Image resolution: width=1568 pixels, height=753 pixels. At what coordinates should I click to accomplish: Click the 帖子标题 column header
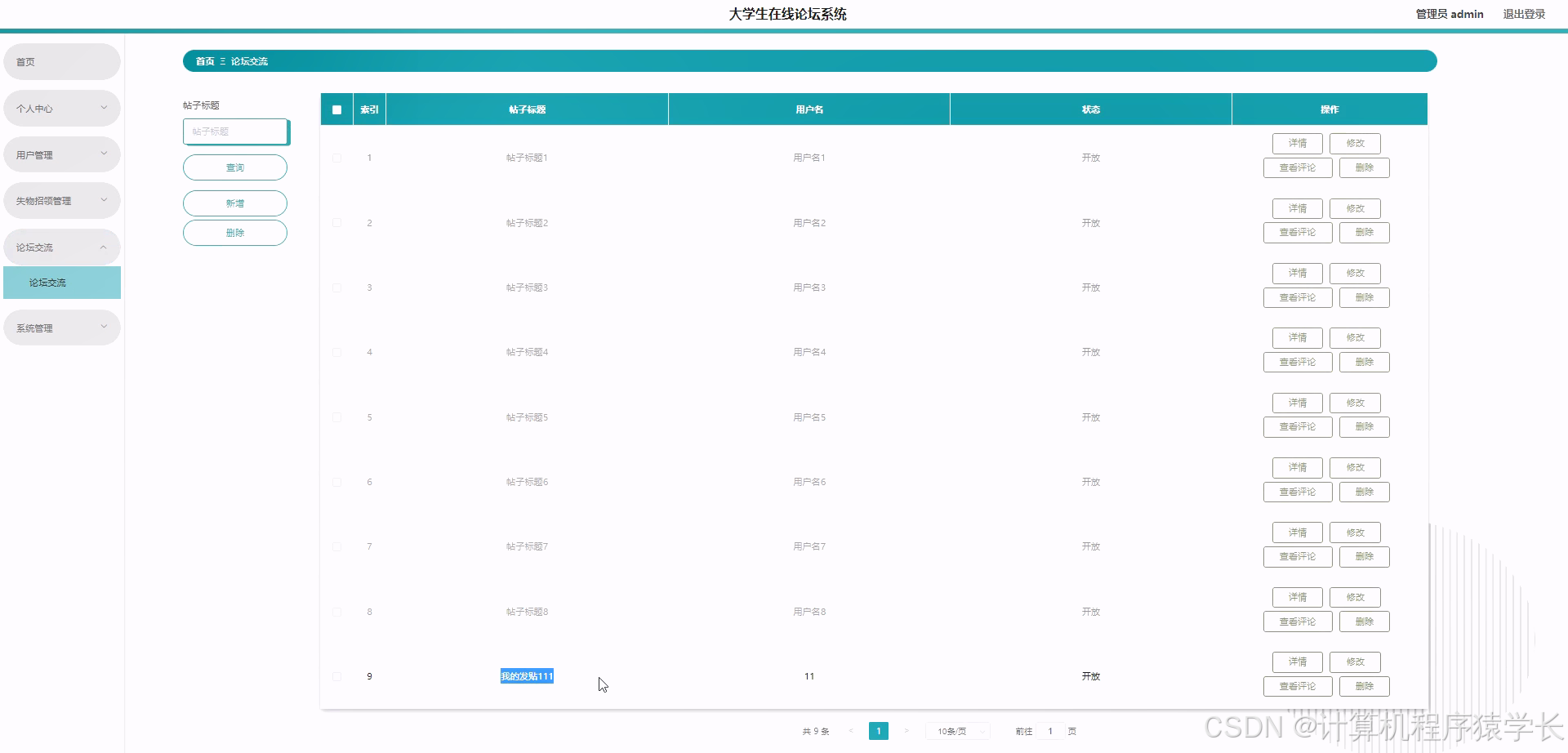527,109
